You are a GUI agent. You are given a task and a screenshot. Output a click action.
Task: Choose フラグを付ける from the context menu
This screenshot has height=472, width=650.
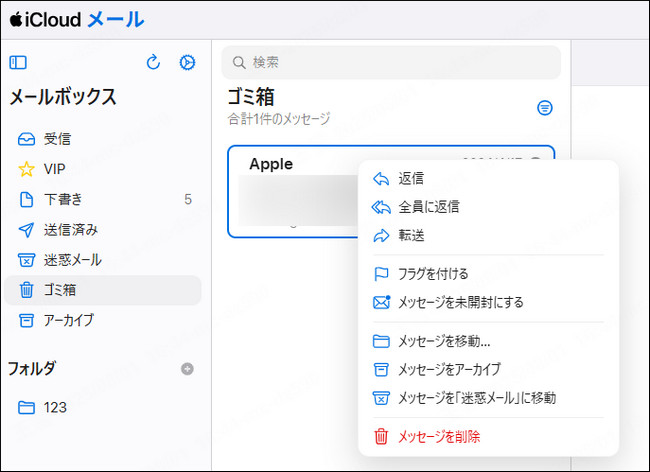coord(488,274)
